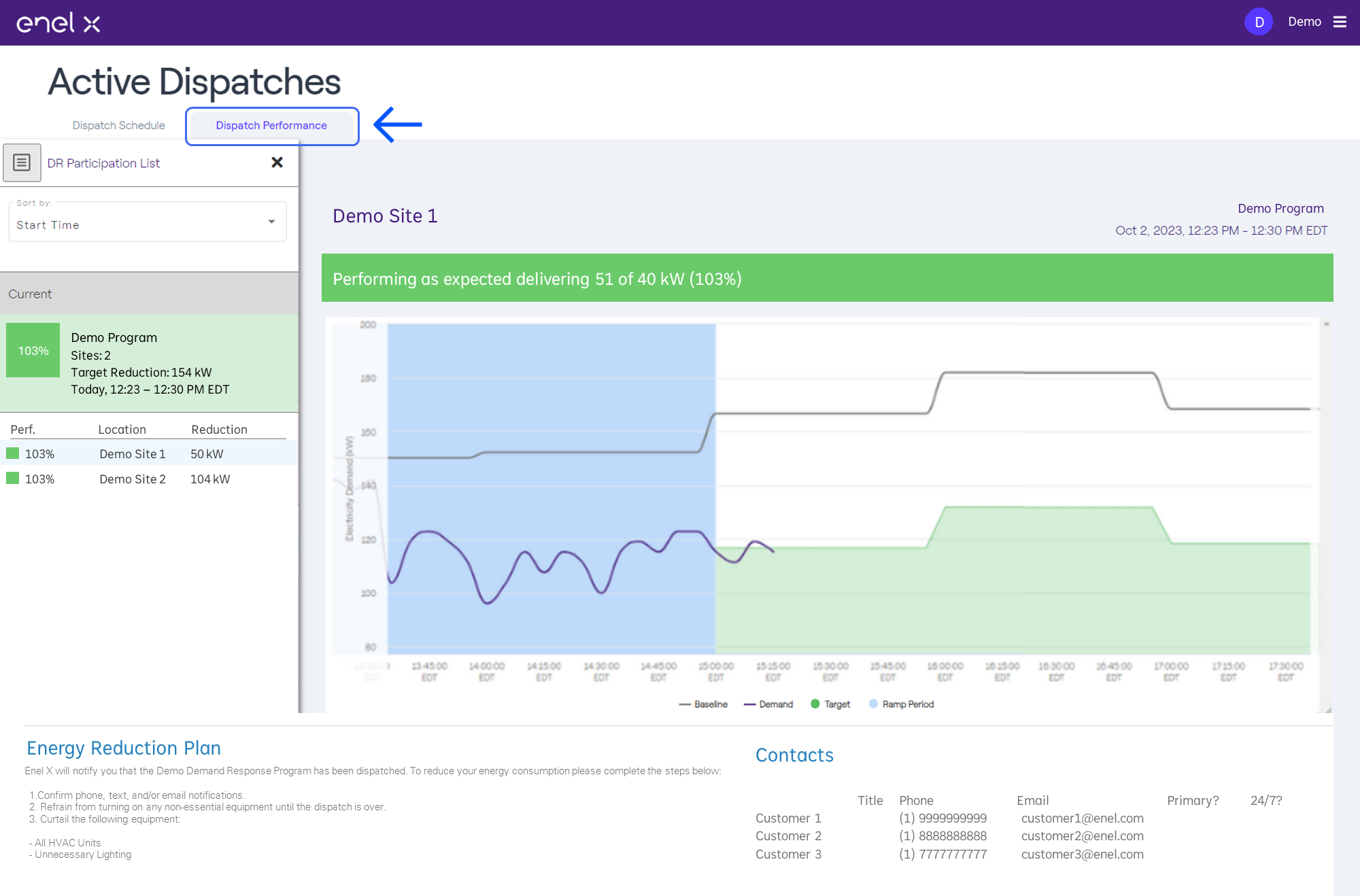Select the Demo Site 2 row
This screenshot has width=1360, height=896.
[149, 479]
